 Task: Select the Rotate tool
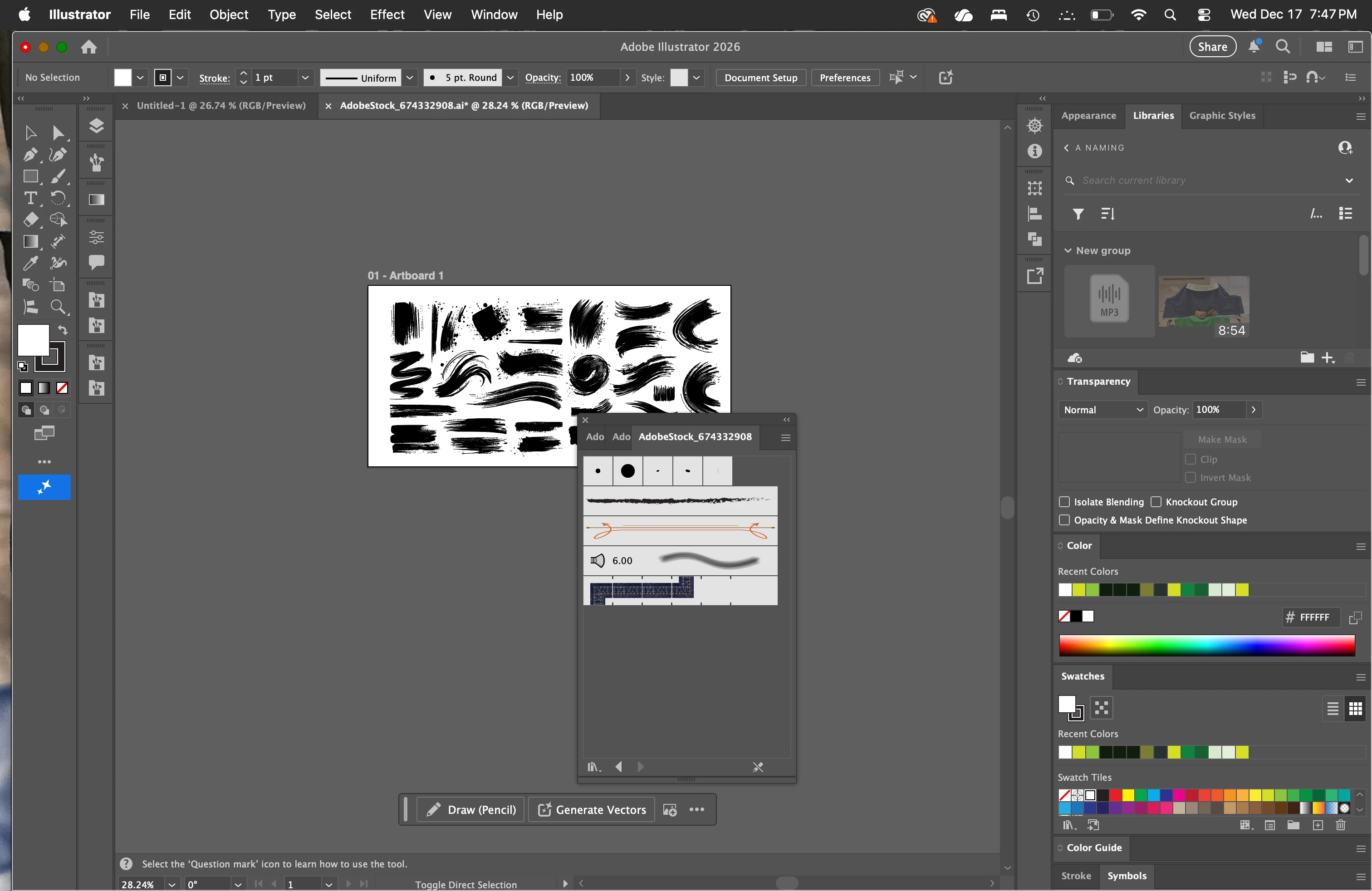(58, 198)
